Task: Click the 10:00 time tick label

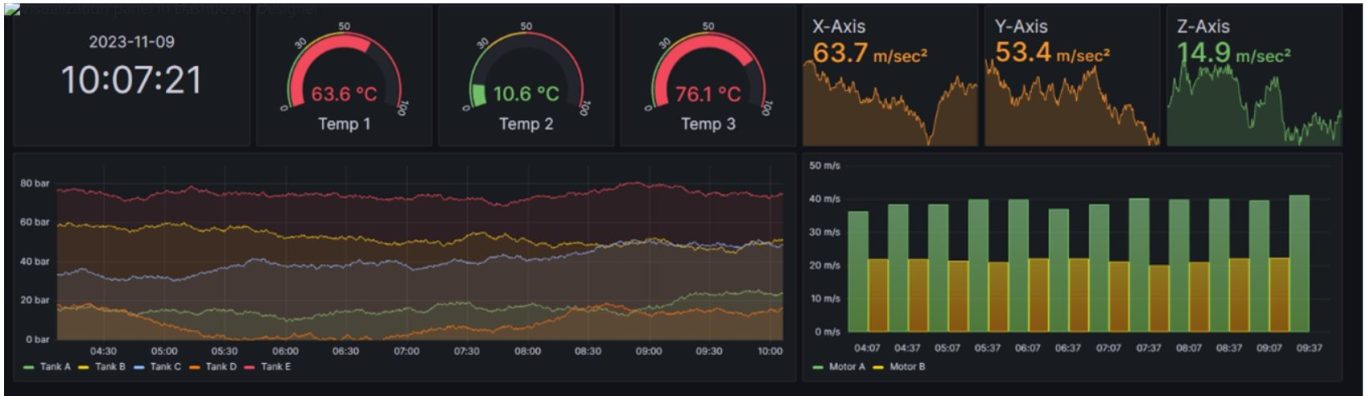Action: [x=770, y=351]
